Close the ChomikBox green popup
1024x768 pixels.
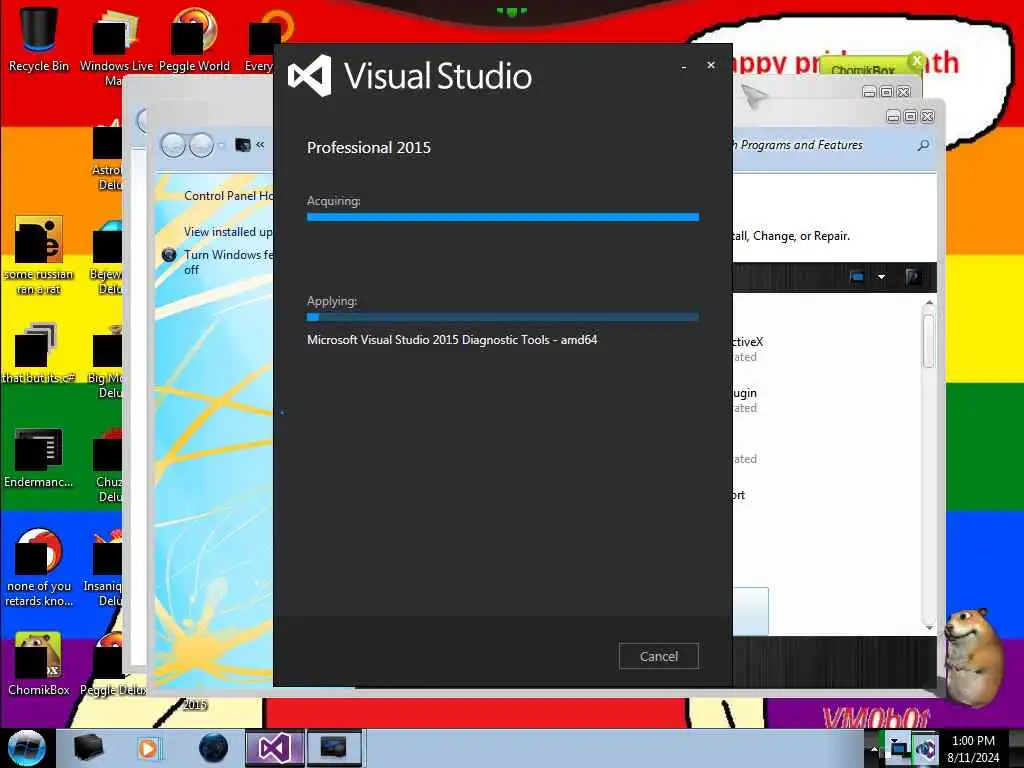click(x=916, y=61)
